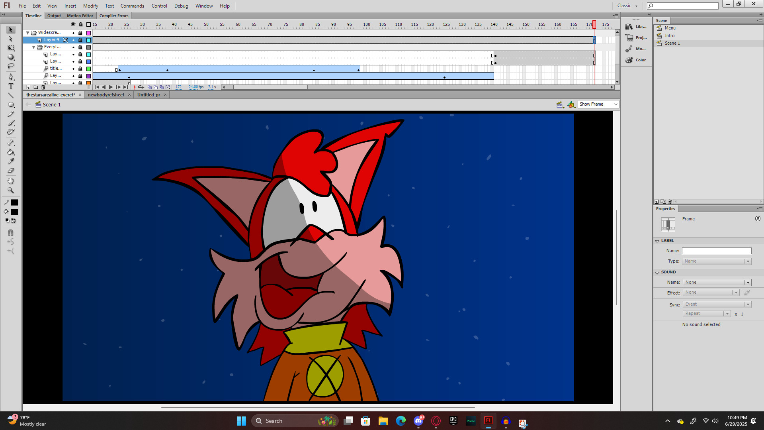Open the Modify menu
Viewport: 764px width, 430px height.
90,6
